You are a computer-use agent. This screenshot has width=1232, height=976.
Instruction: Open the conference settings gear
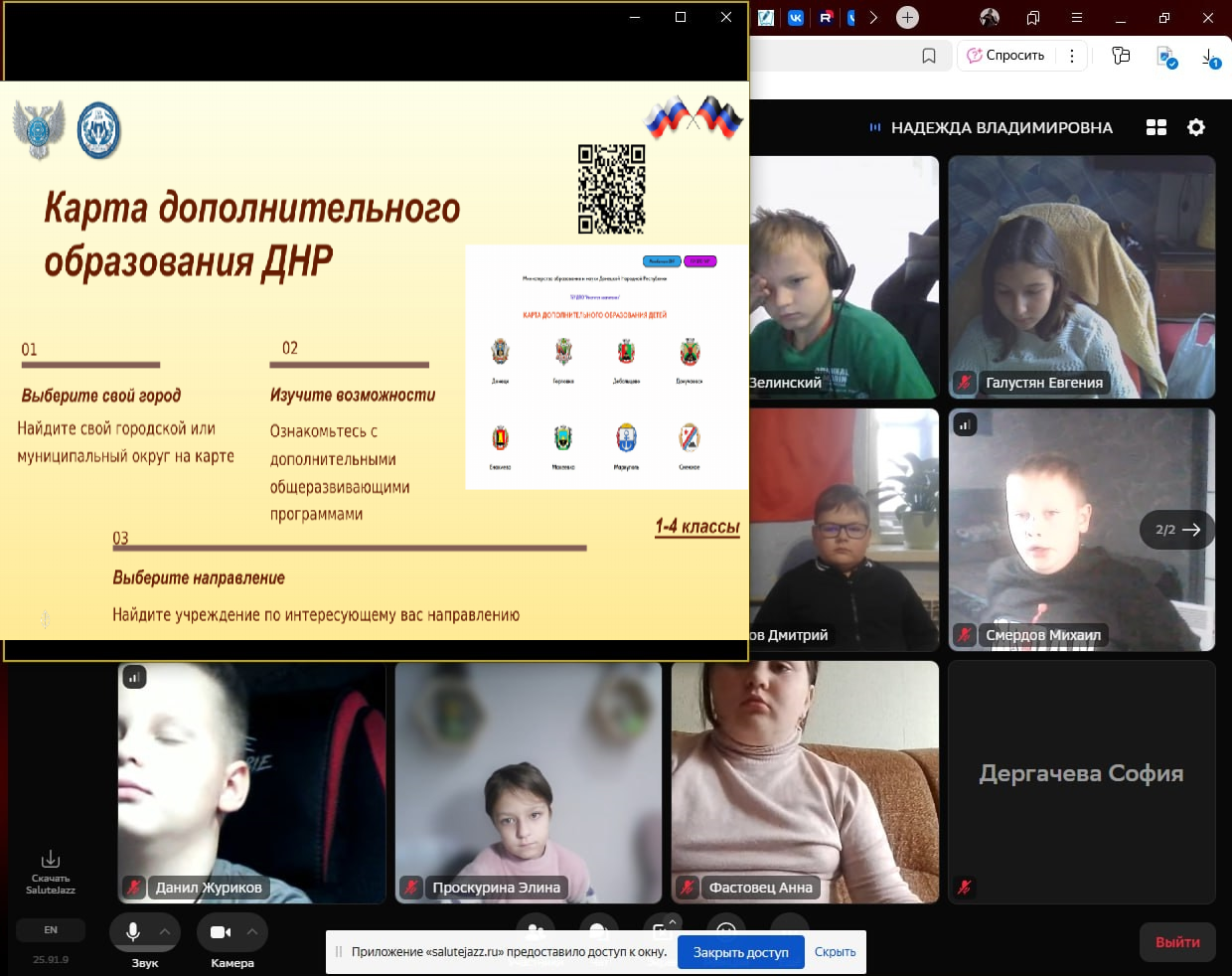[x=1196, y=127]
